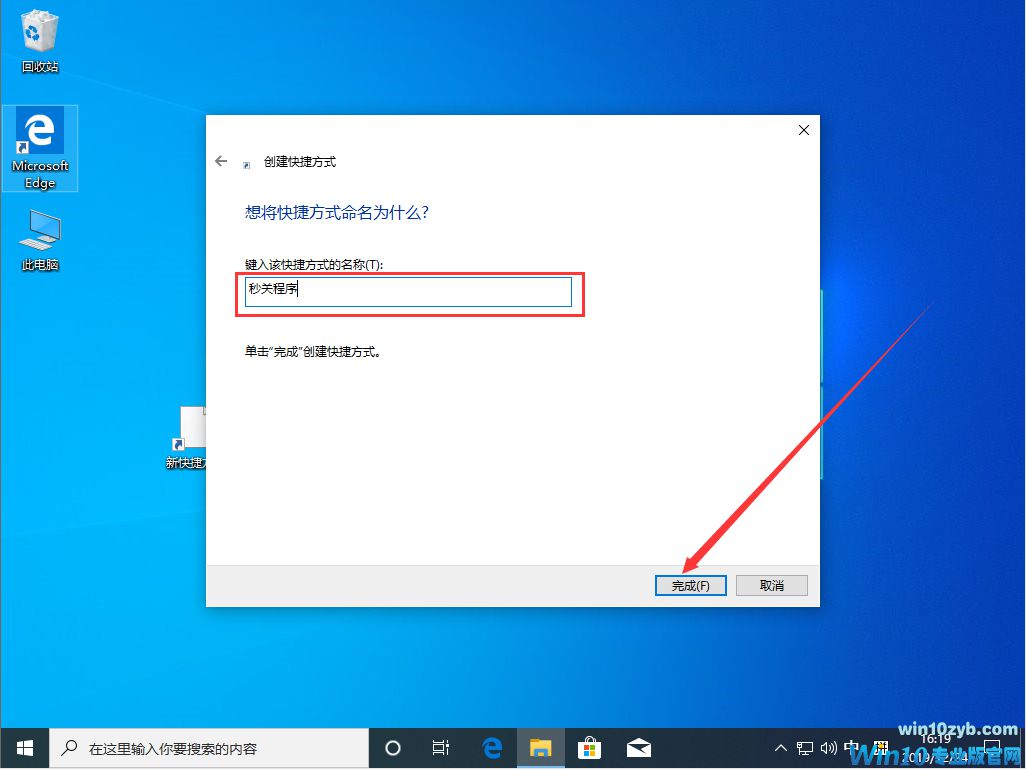Cancel the shortcut wizard with 取消

coord(771,585)
